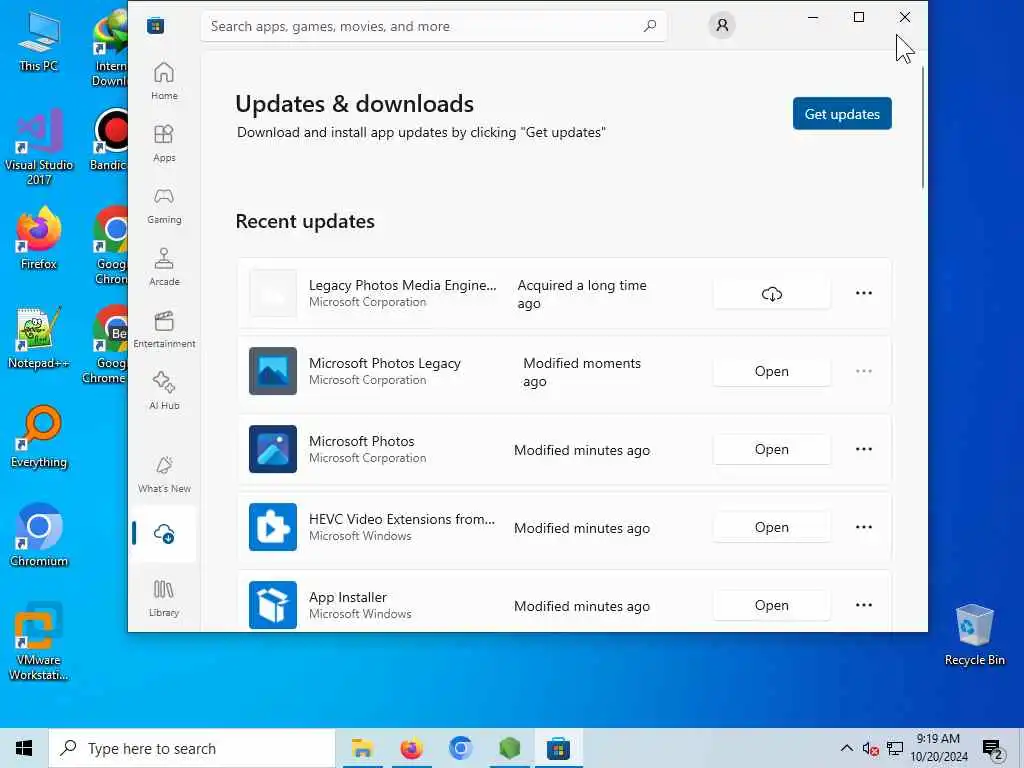This screenshot has height=768, width=1024.
Task: Click the App Installer title text
Action: pos(347,597)
